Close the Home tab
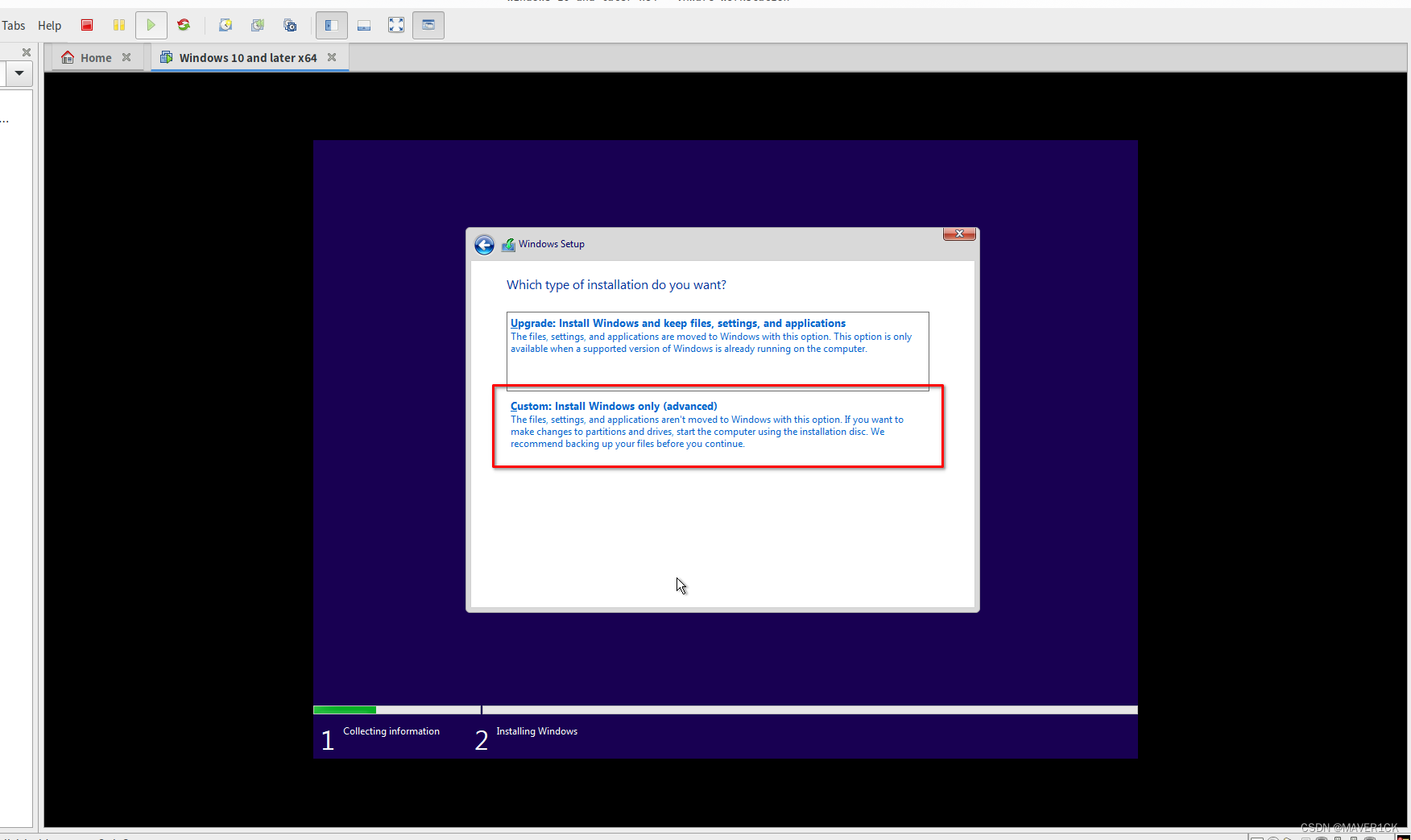Image resolution: width=1411 pixels, height=840 pixels. tap(126, 57)
